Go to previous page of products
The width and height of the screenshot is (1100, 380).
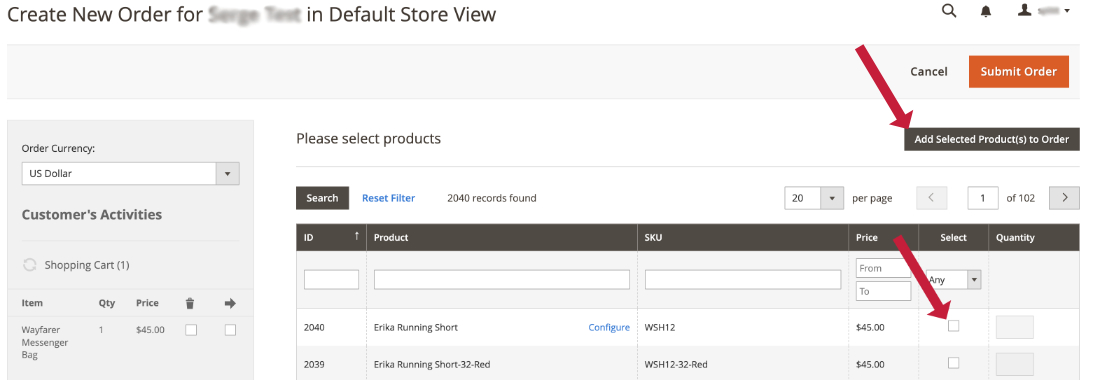[932, 198]
